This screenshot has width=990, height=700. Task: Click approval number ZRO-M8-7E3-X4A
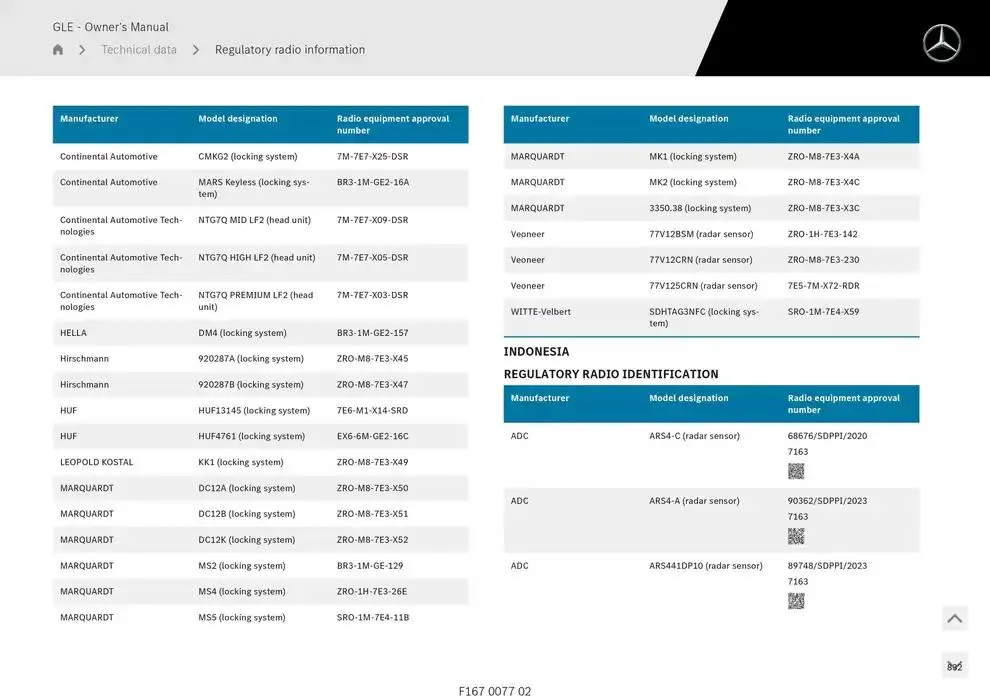click(x=823, y=157)
